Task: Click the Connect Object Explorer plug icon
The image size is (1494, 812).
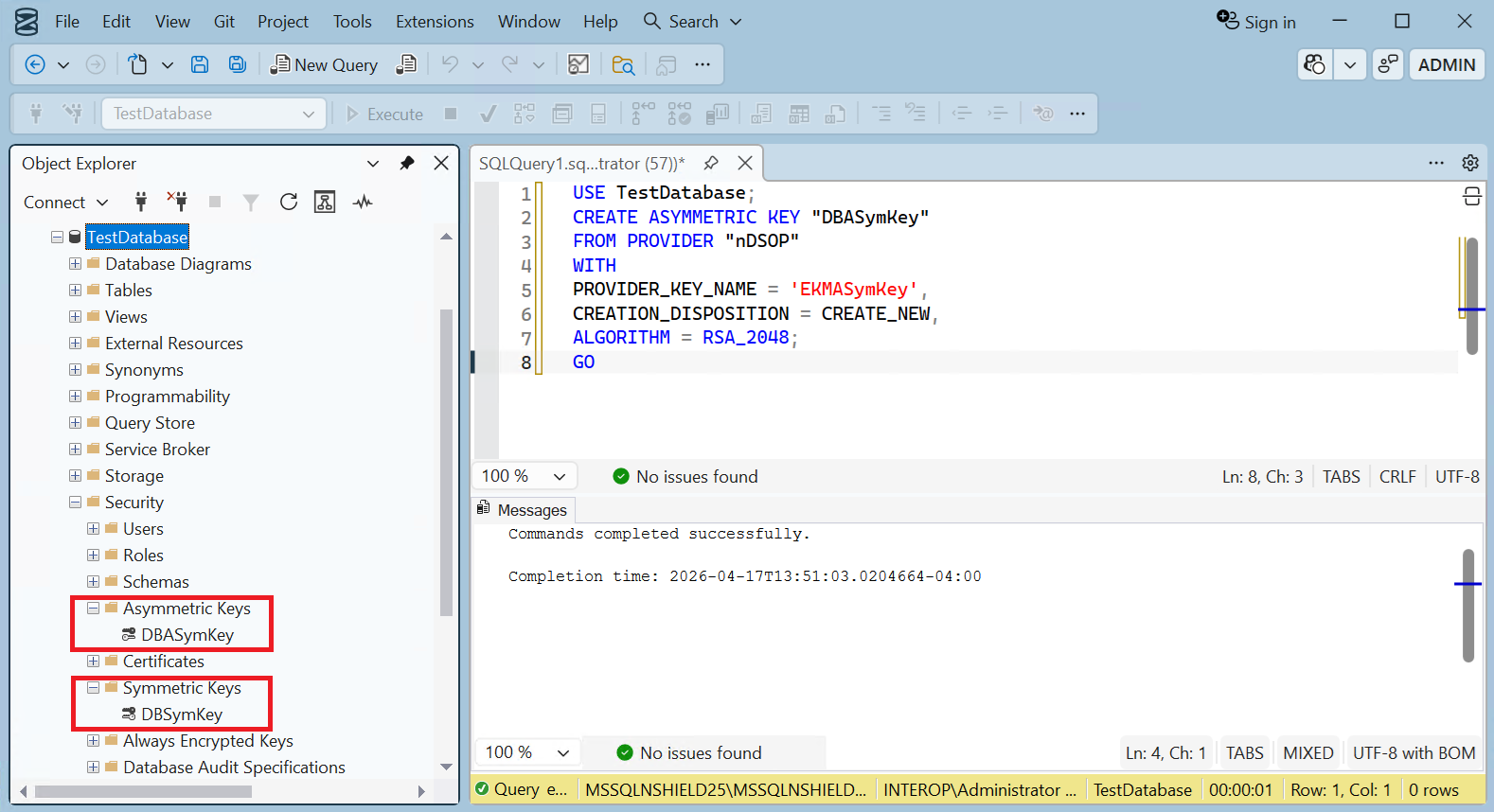Action: click(141, 202)
